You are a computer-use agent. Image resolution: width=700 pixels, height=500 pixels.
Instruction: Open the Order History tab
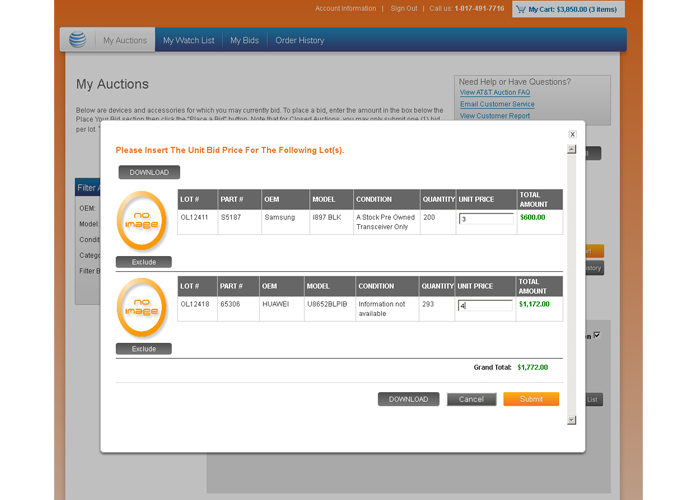click(300, 40)
